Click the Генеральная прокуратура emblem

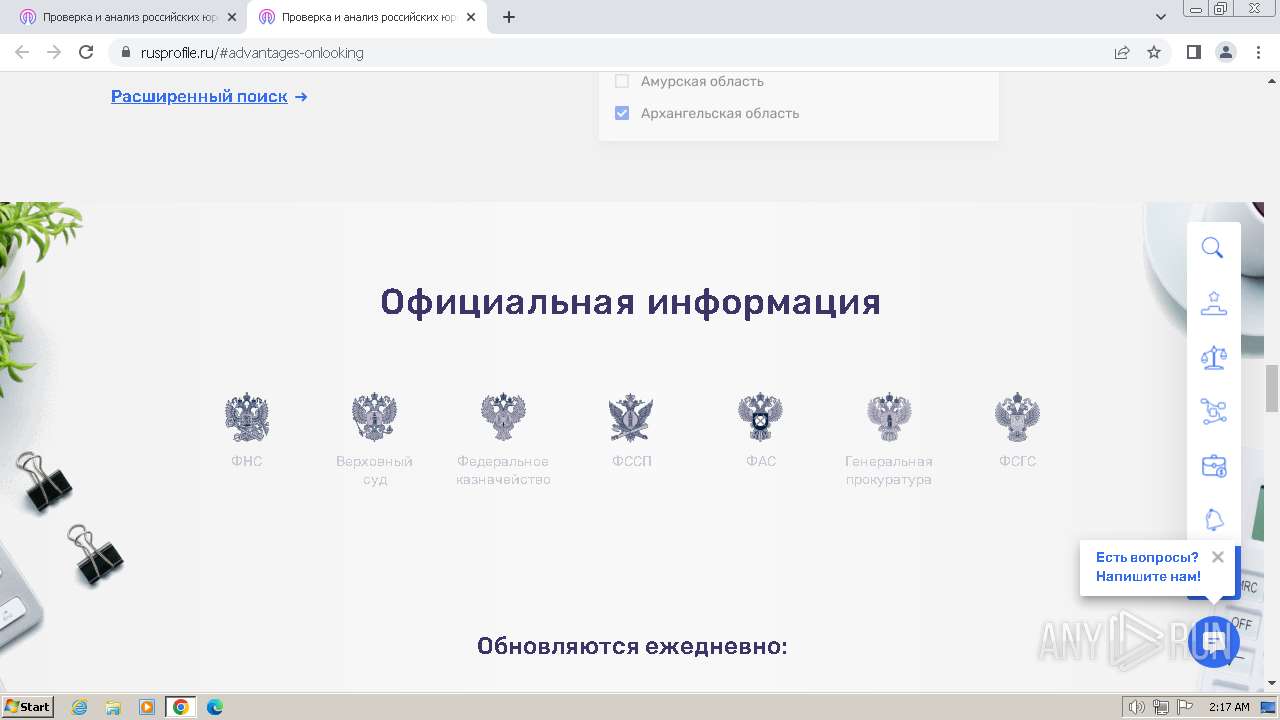point(889,417)
